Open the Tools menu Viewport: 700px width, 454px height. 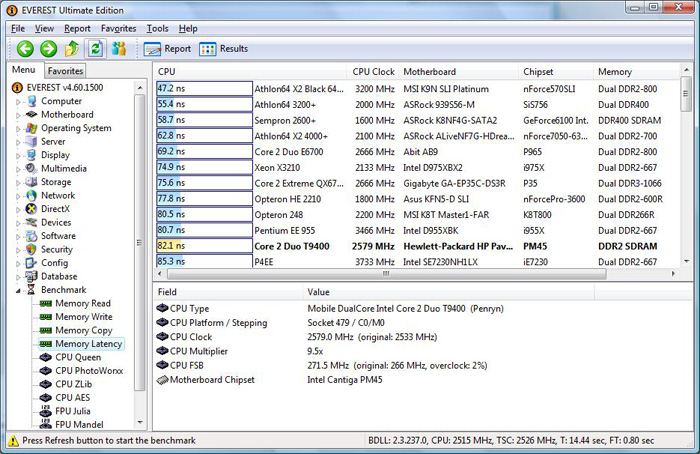(158, 29)
